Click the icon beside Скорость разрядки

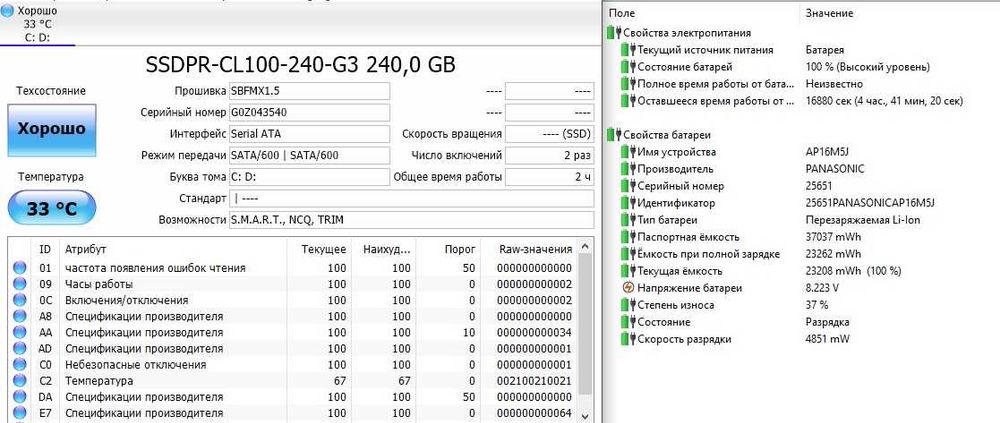tap(629, 339)
